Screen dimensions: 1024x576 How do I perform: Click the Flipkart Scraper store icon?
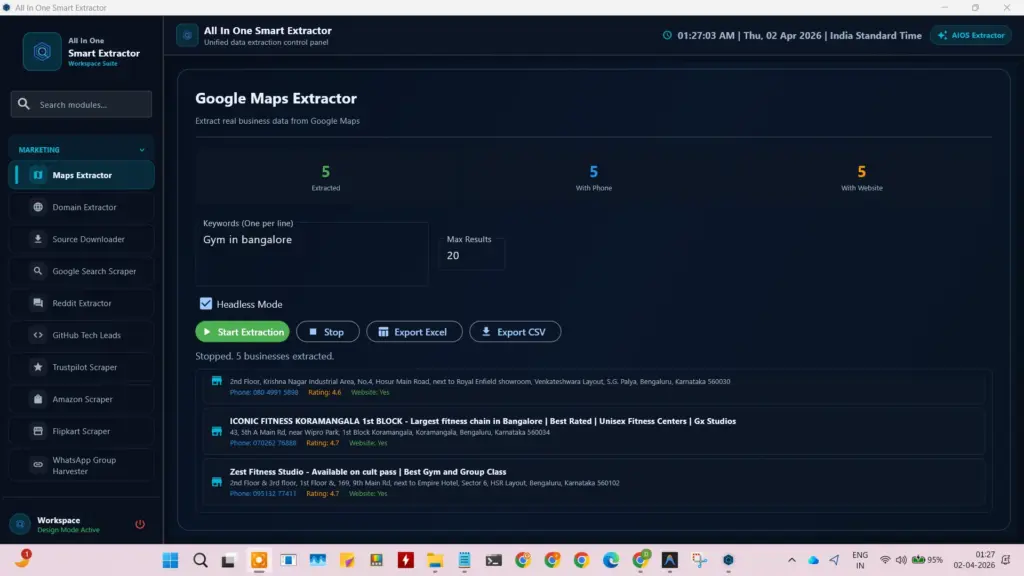click(x=38, y=431)
